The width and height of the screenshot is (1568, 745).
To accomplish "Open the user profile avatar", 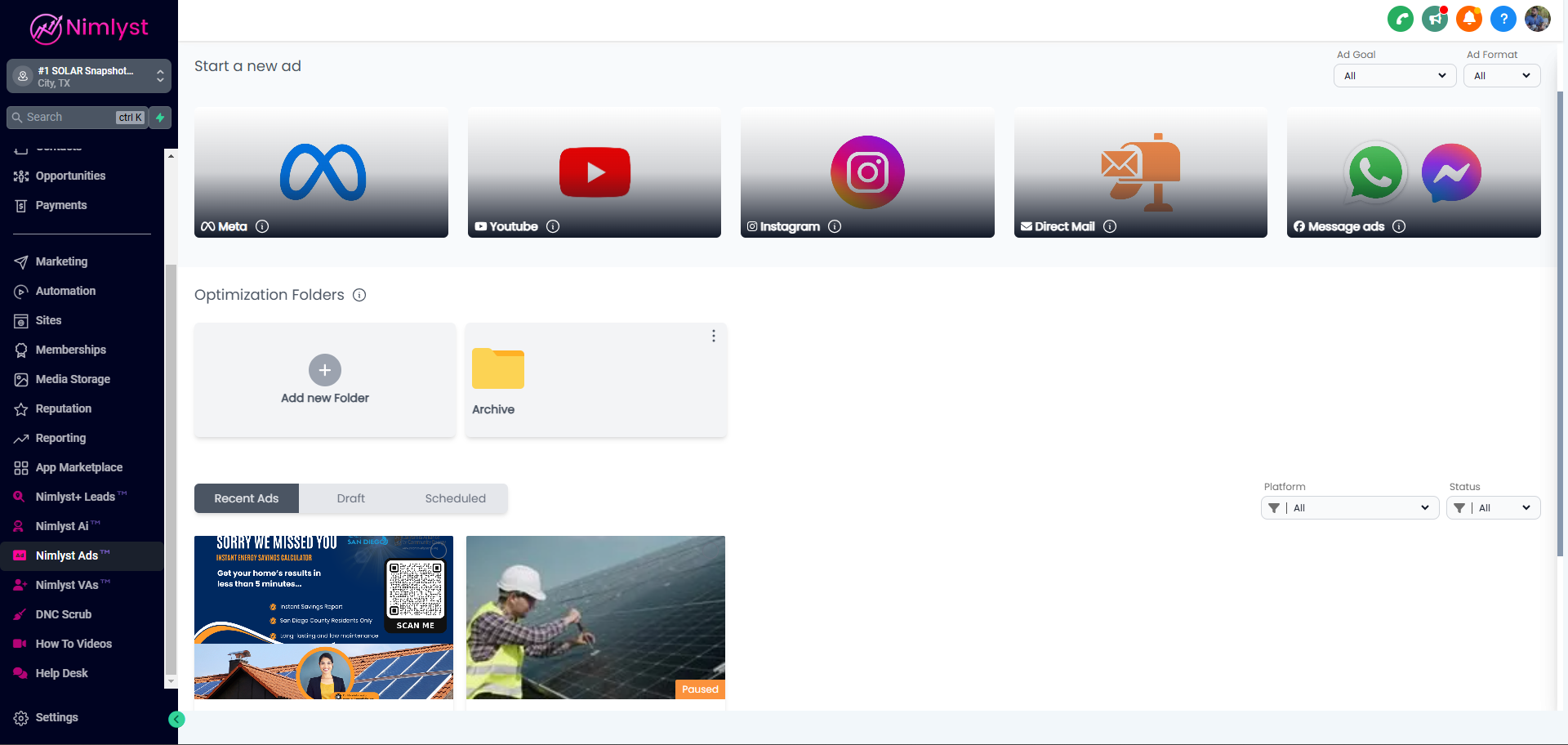I will coord(1538,19).
